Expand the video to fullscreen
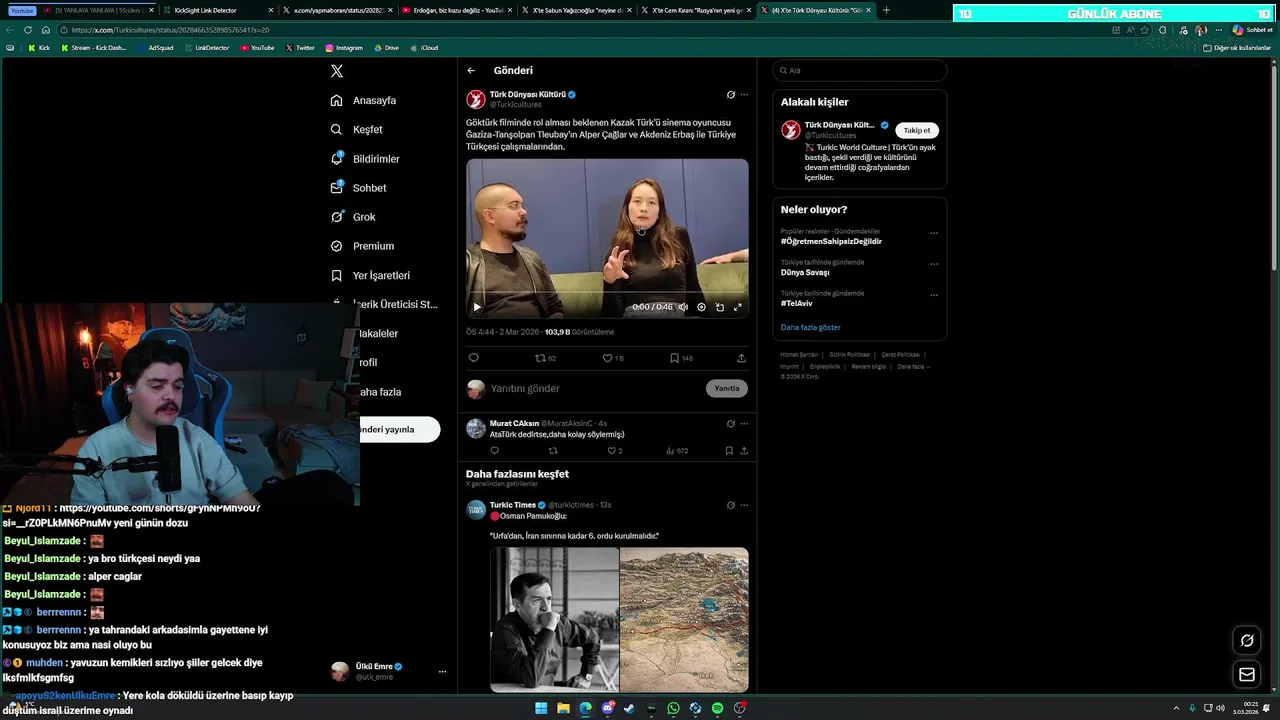The height and width of the screenshot is (720, 1280). click(738, 307)
